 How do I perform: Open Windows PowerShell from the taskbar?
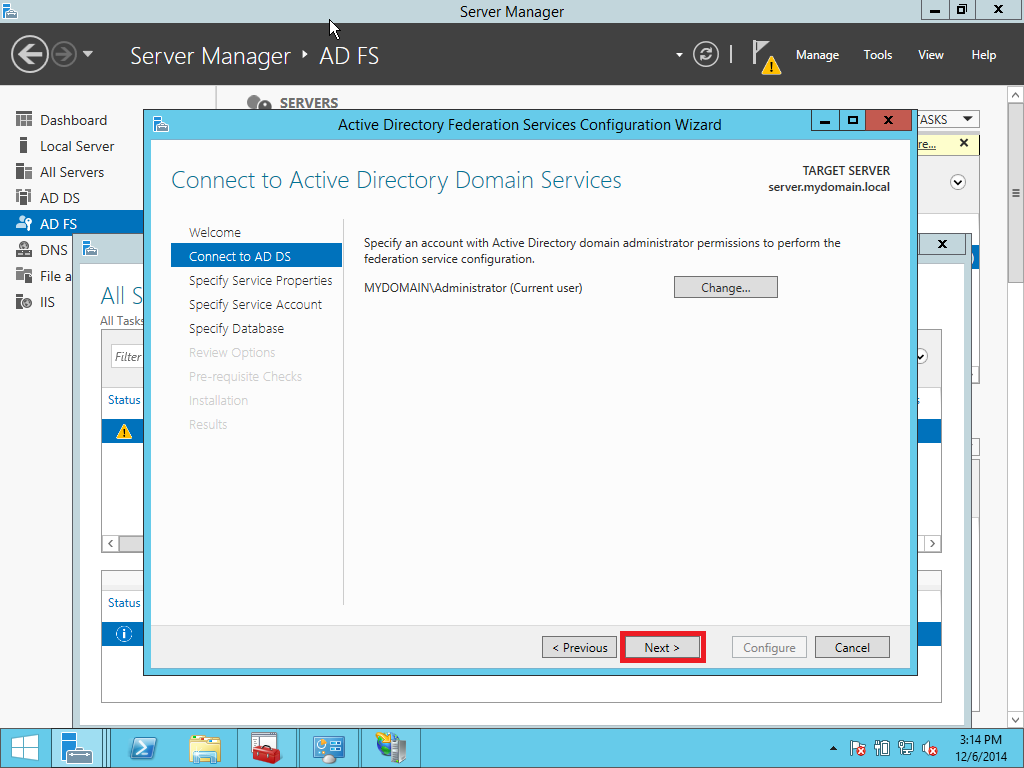143,747
